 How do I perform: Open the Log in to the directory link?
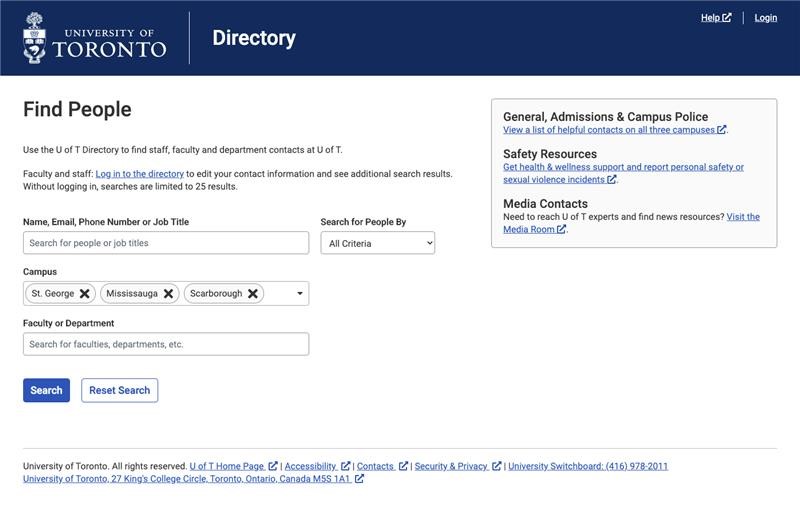[x=139, y=174]
